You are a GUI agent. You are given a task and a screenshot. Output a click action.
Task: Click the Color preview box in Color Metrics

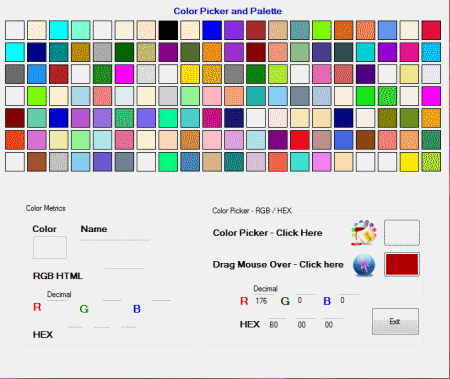(50, 247)
